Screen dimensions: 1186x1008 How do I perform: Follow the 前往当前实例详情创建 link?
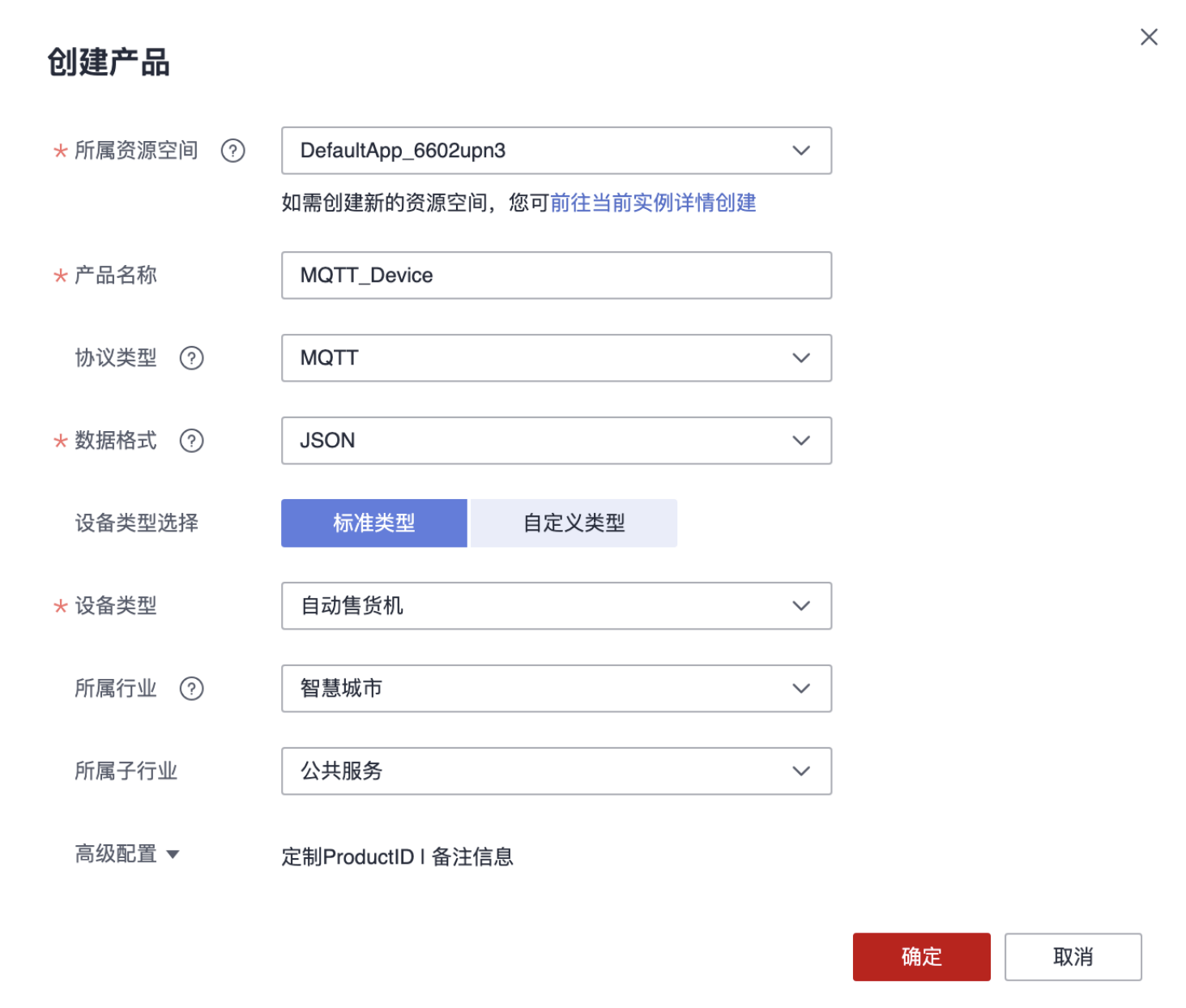pos(653,203)
